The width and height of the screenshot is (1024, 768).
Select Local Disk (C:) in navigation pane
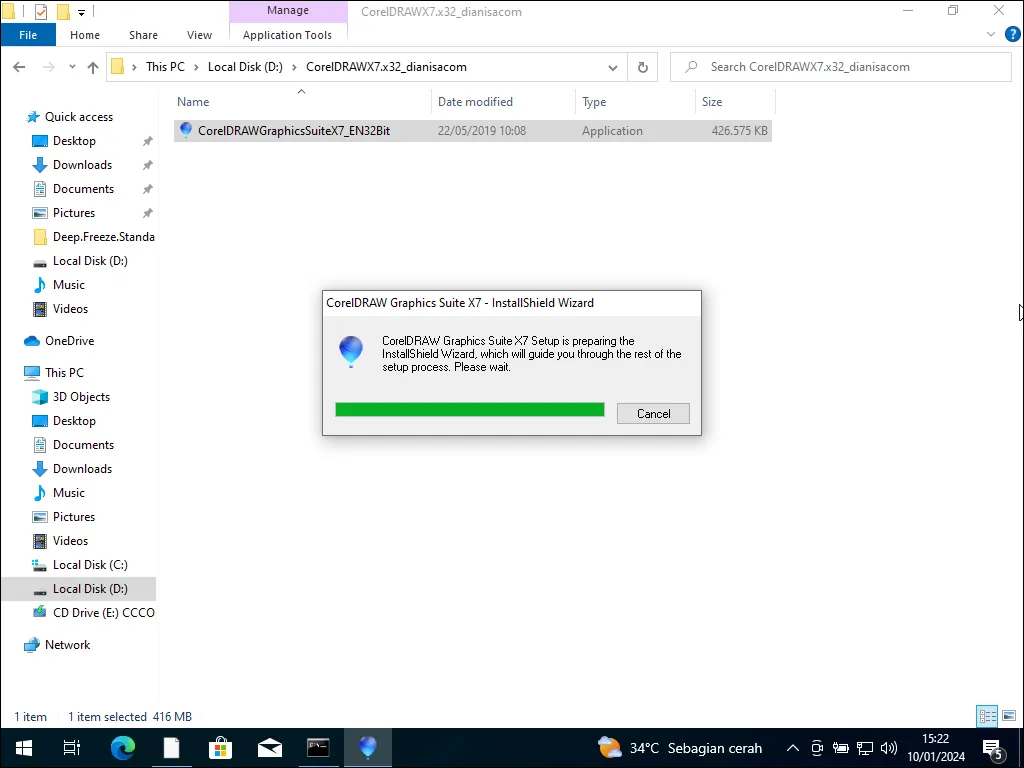(x=90, y=565)
